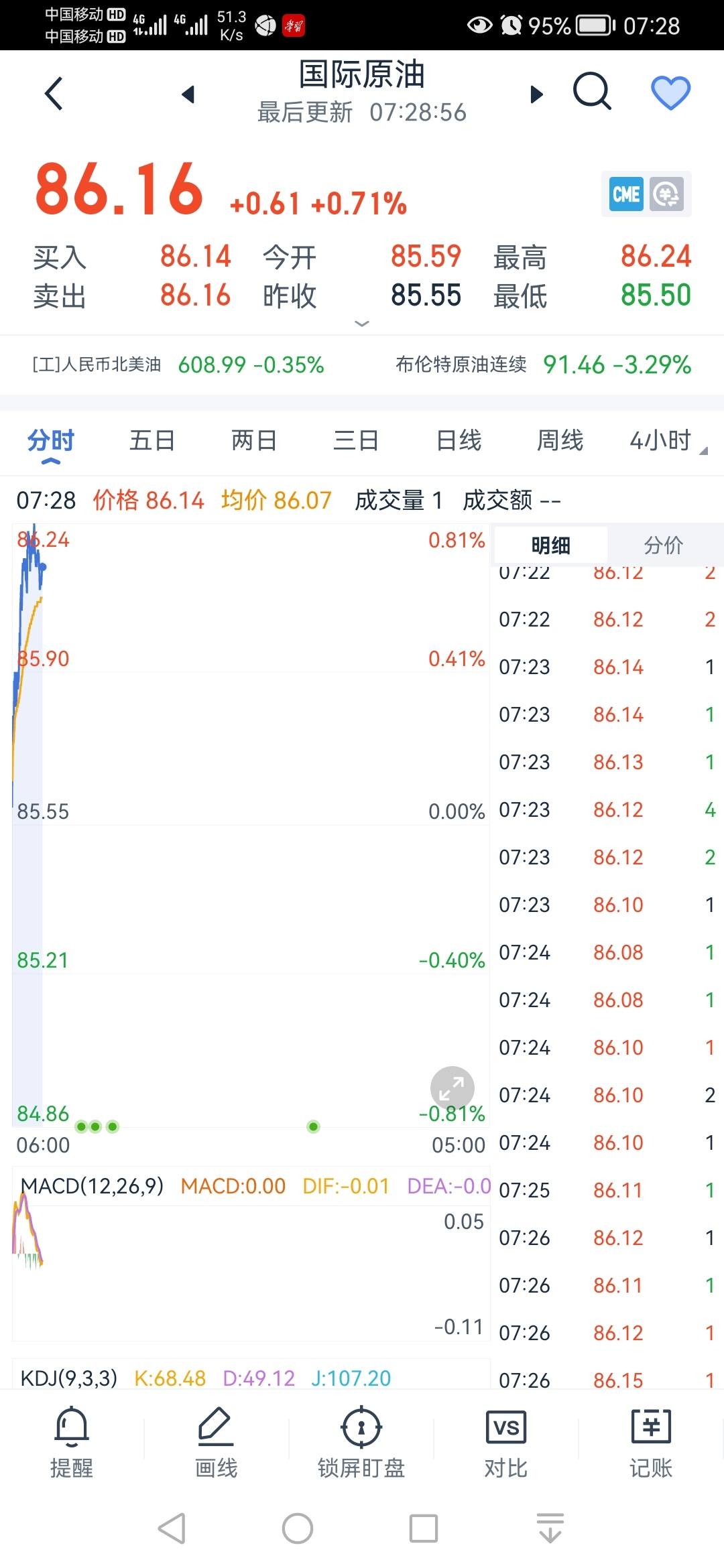Switch to previous instrument with left triangle
Screen dimensions: 724x1568
pos(189,94)
